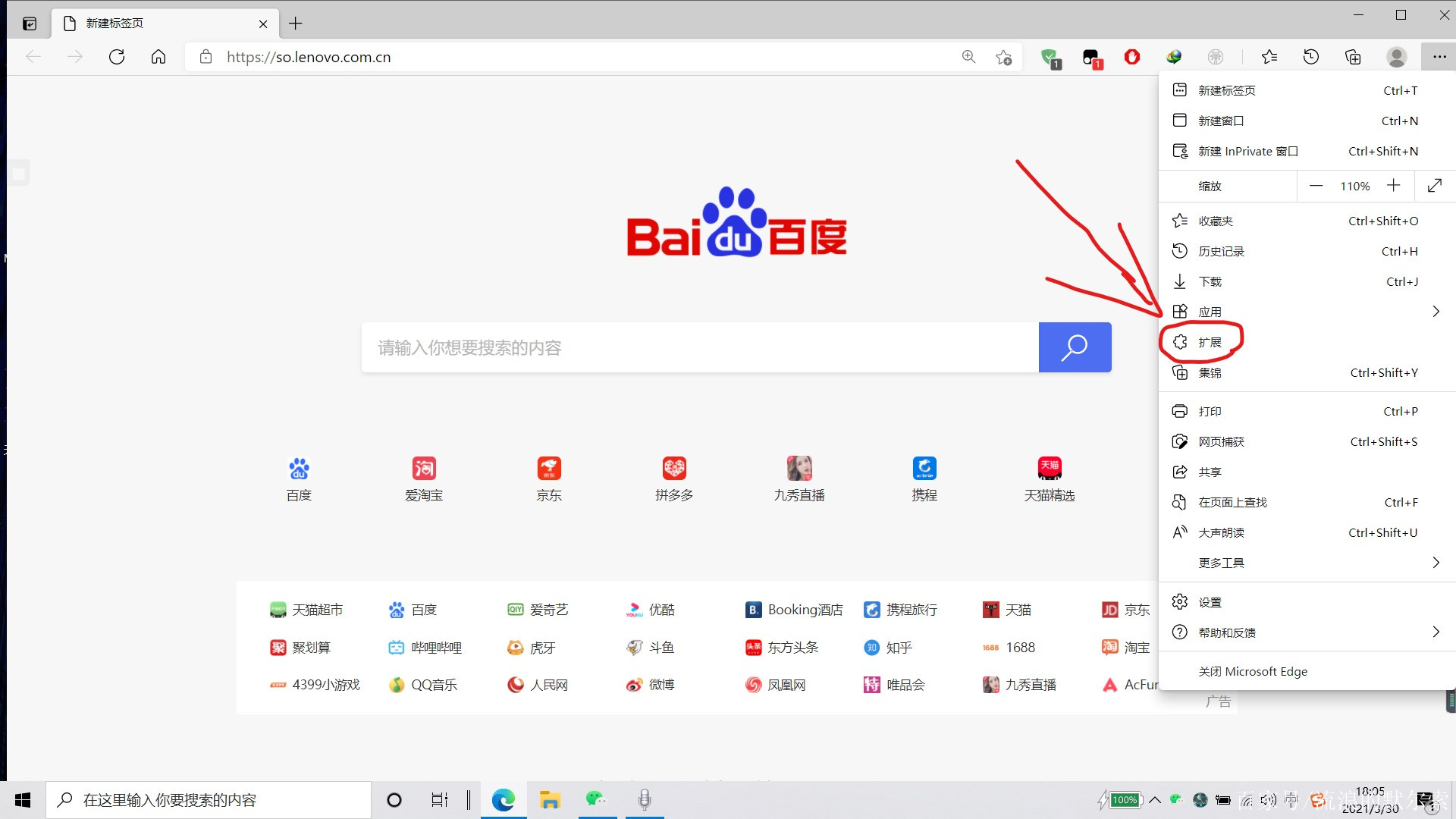
Task: Select 在页面上查找 menu item
Action: tap(1307, 502)
